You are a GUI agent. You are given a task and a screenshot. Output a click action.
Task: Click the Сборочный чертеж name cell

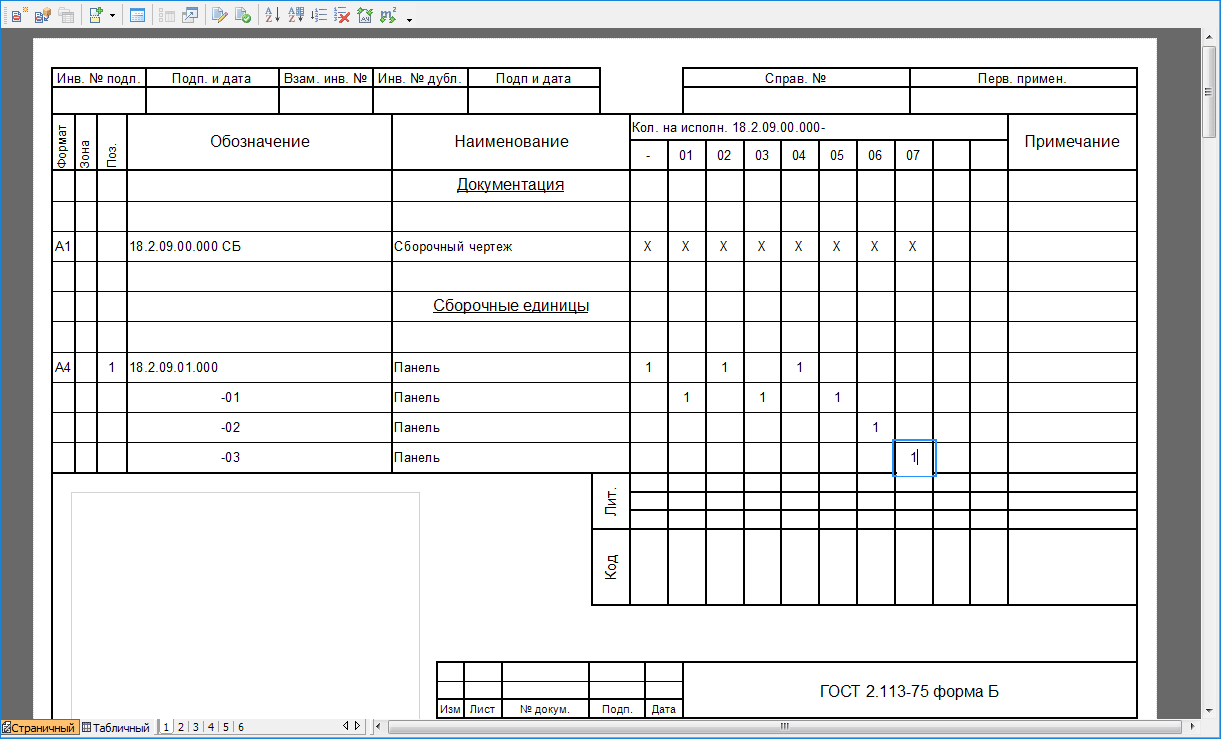coord(510,246)
